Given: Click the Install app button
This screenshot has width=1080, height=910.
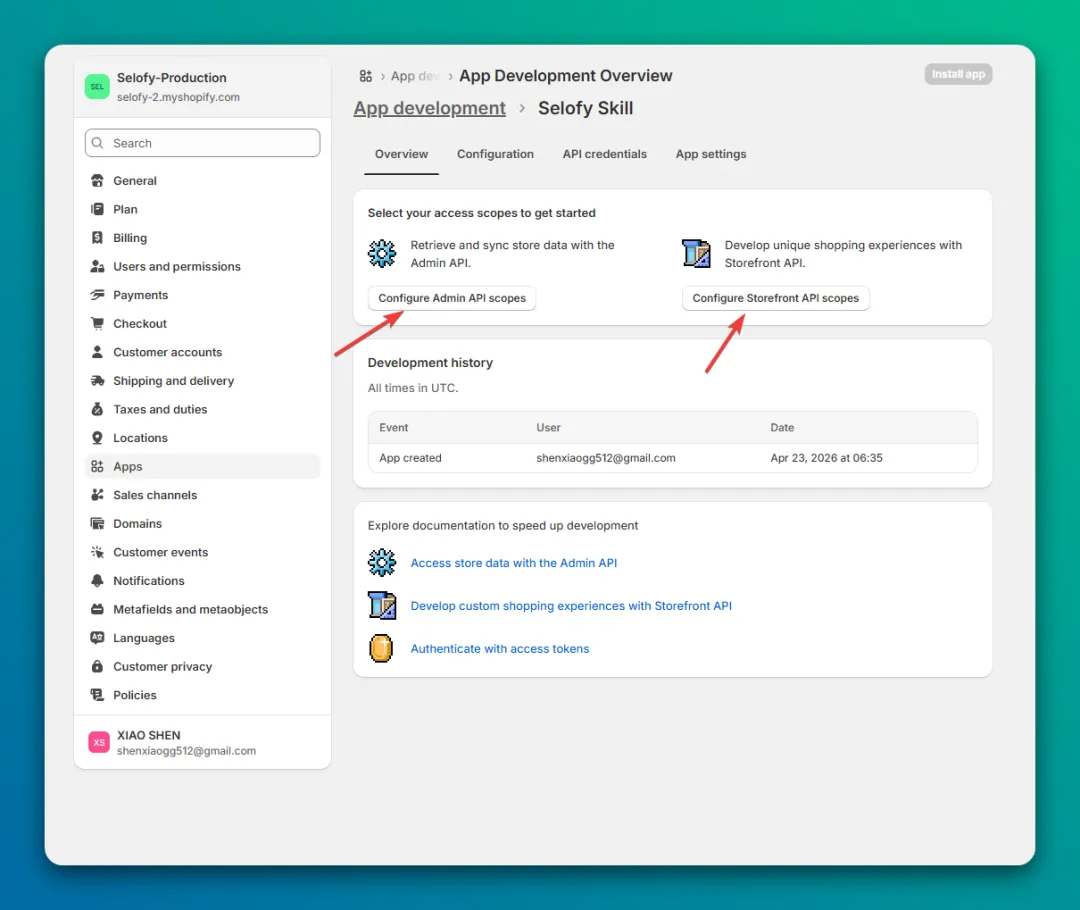Looking at the screenshot, I should click(x=958, y=74).
